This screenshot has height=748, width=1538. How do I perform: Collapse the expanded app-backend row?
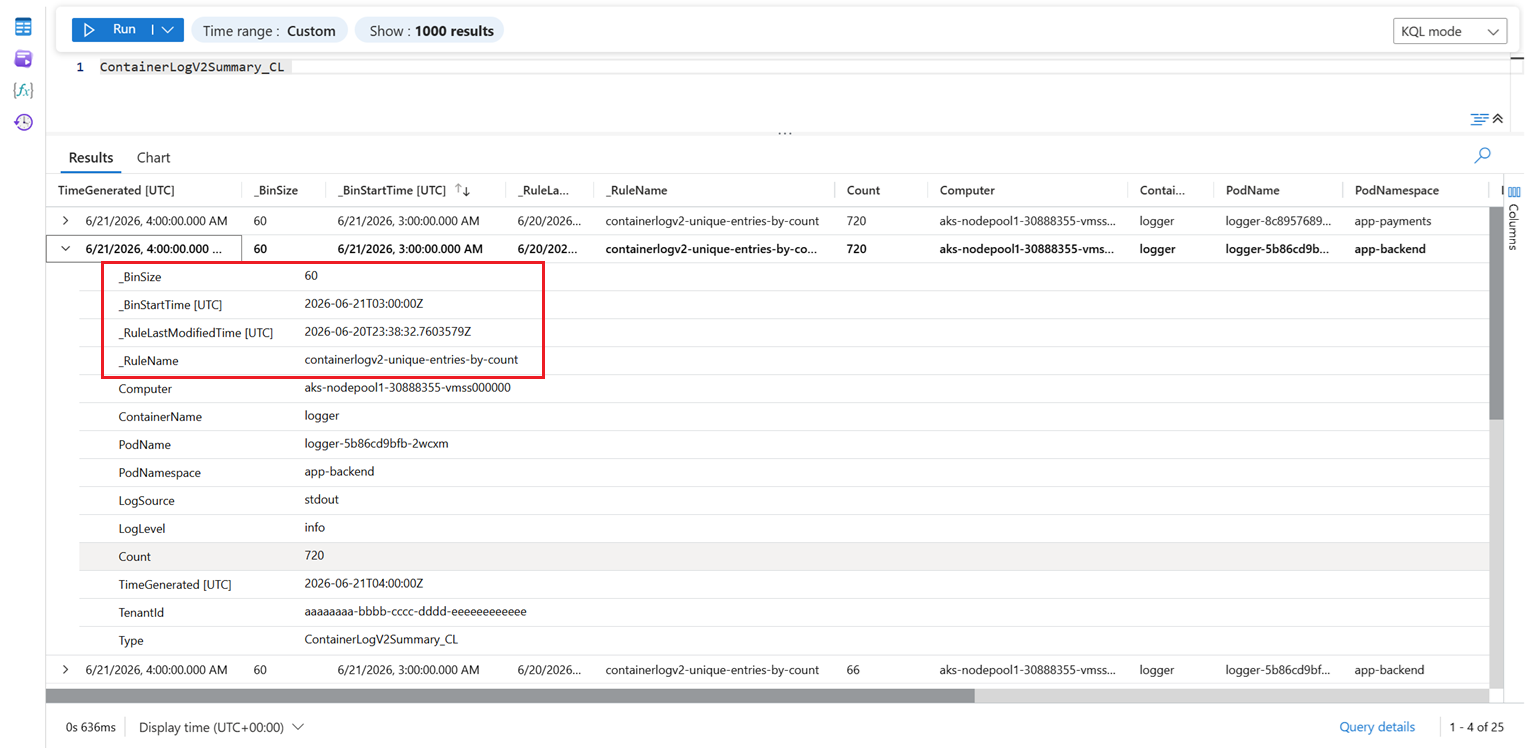(x=66, y=249)
